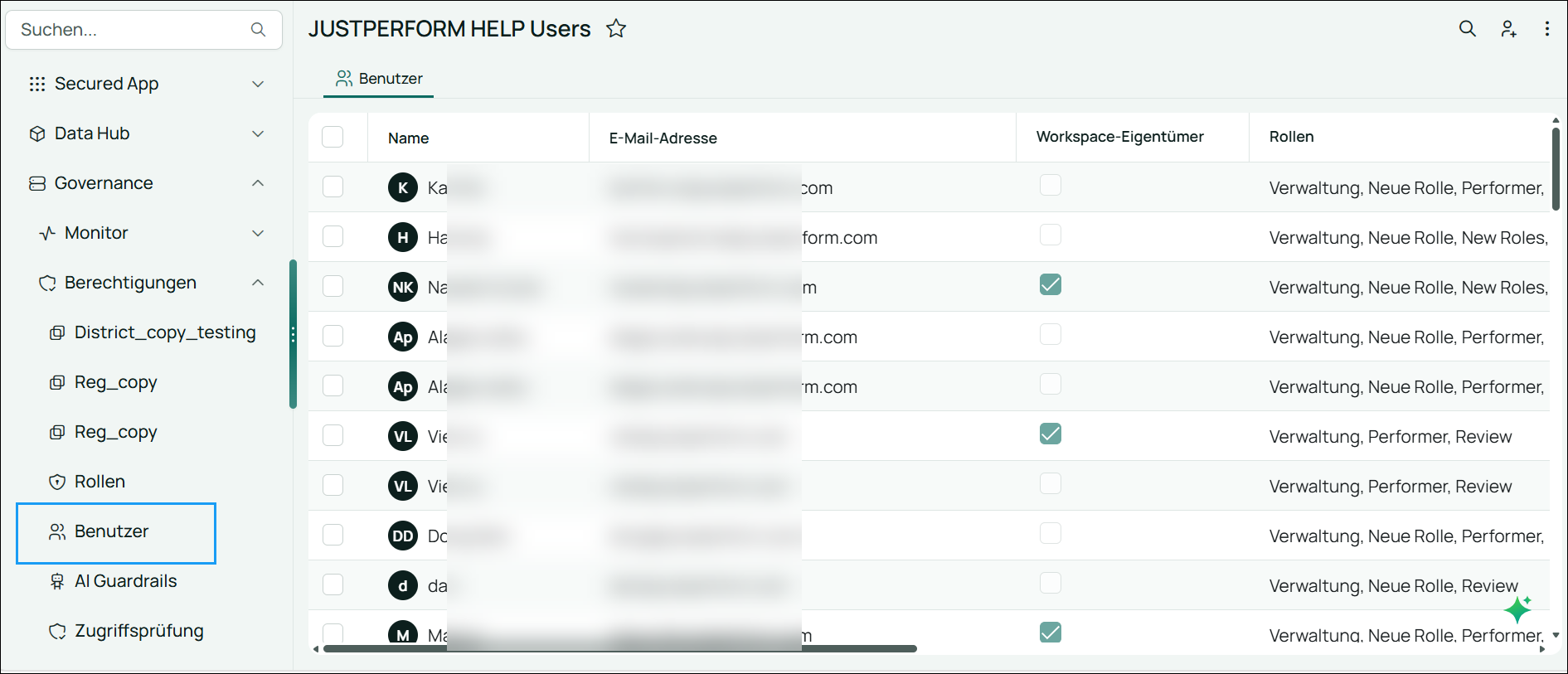Screen dimensions: 1568x674
Task: Check Workspace-Eigentümer for the H user row
Action: pos(1051,235)
